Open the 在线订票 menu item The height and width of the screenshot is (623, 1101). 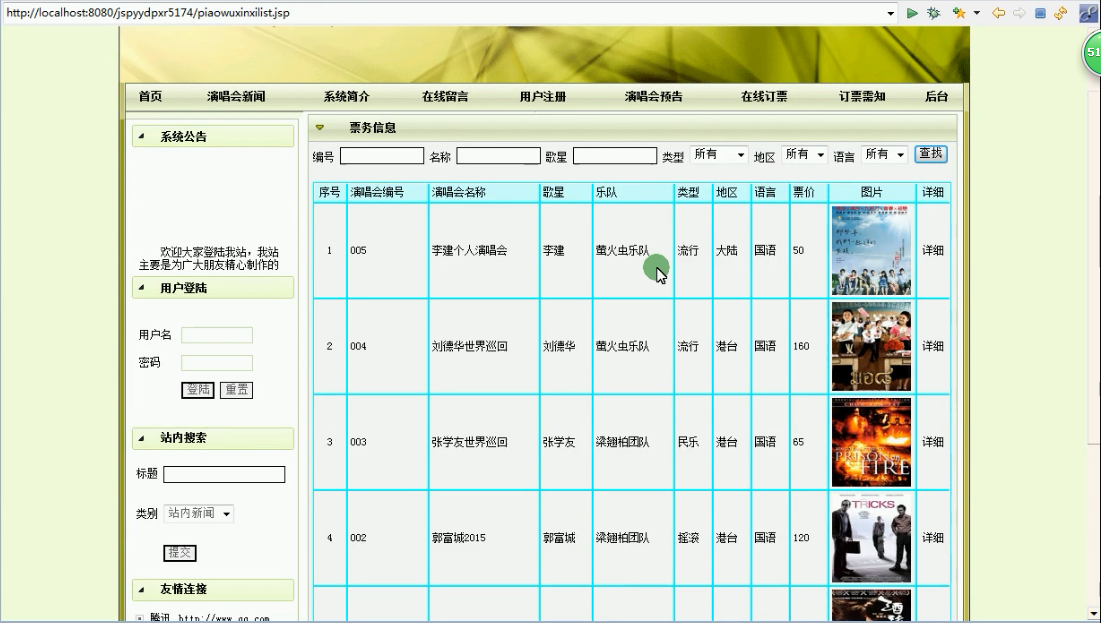(x=764, y=97)
